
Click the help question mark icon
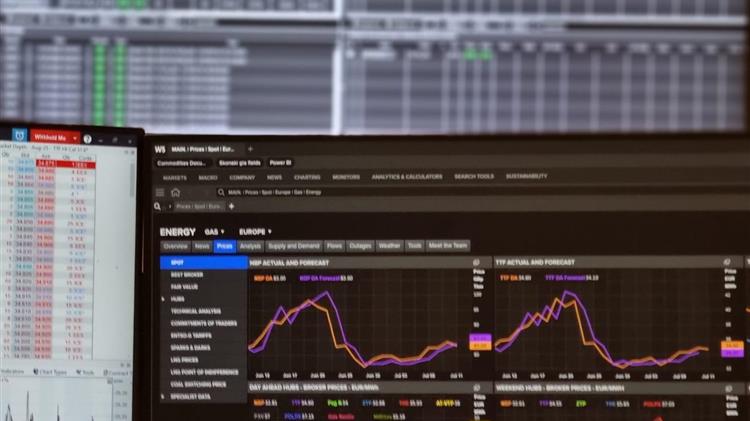coord(88,138)
